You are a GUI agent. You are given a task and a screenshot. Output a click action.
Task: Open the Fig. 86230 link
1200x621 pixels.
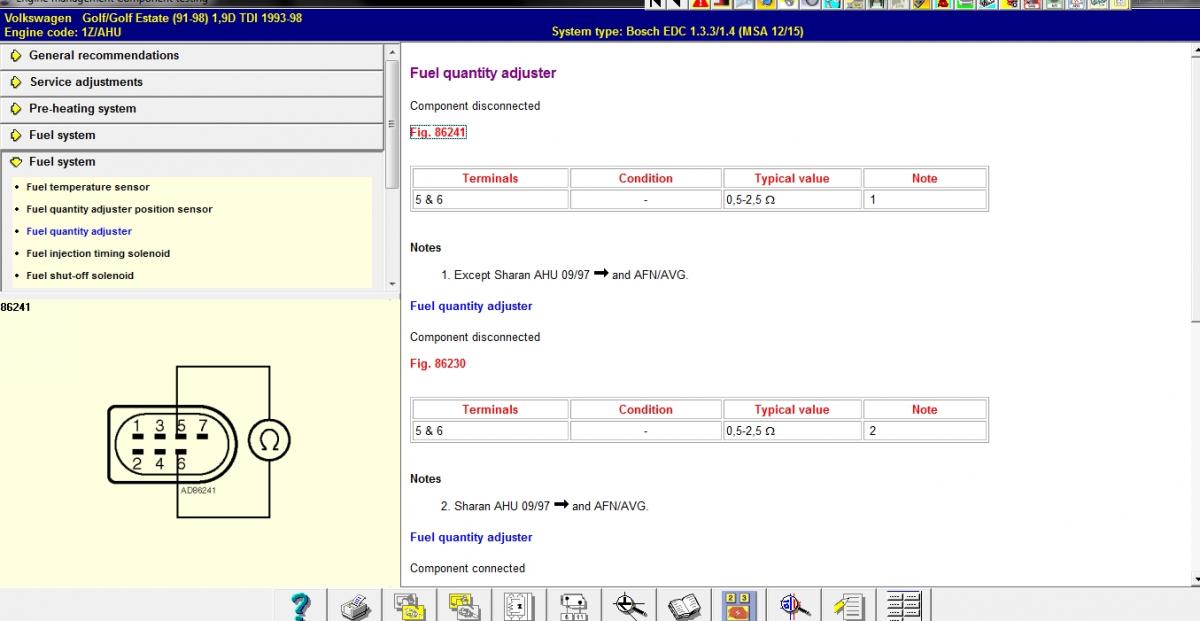[438, 364]
